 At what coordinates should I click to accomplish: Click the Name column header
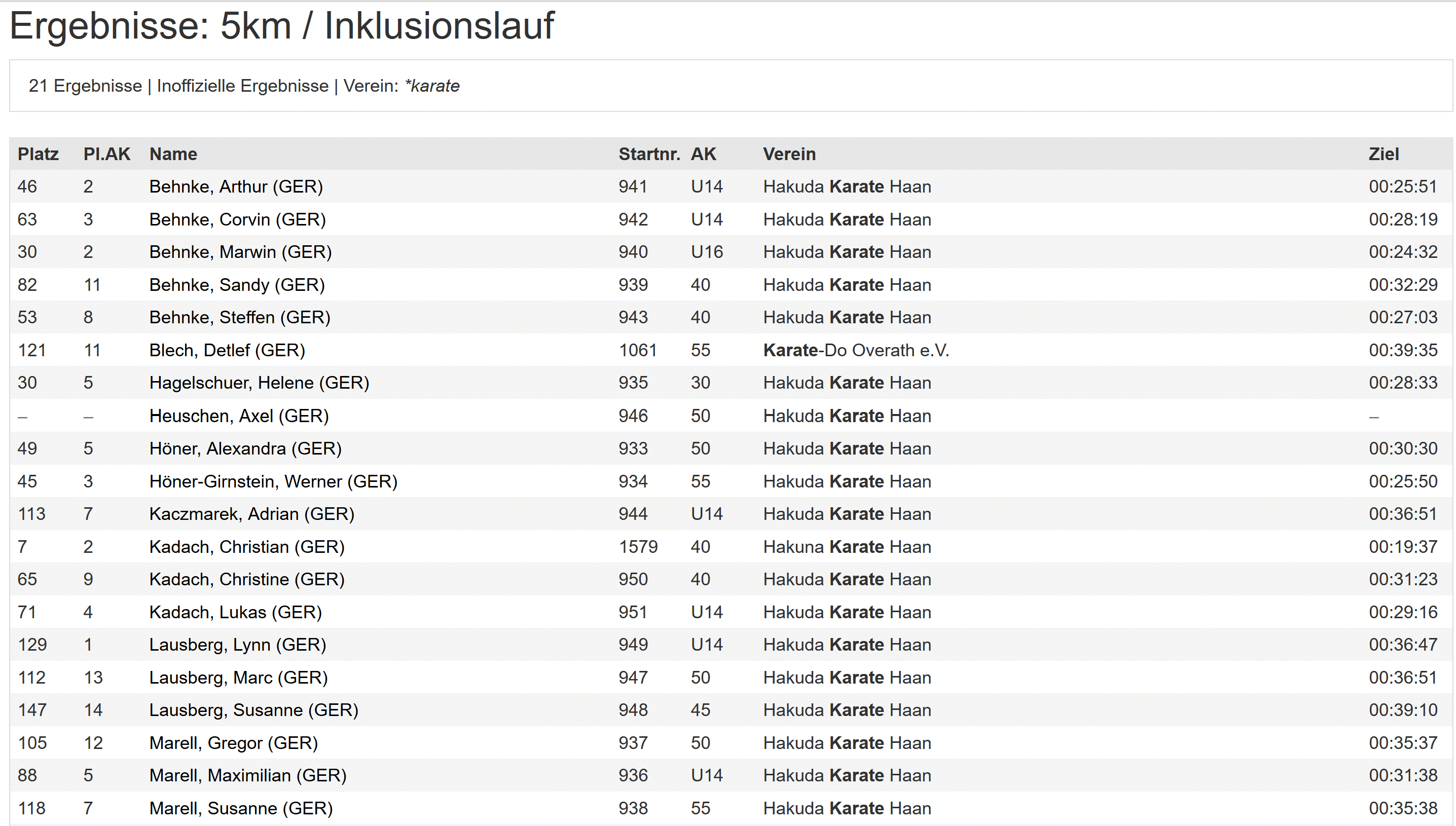pos(173,154)
